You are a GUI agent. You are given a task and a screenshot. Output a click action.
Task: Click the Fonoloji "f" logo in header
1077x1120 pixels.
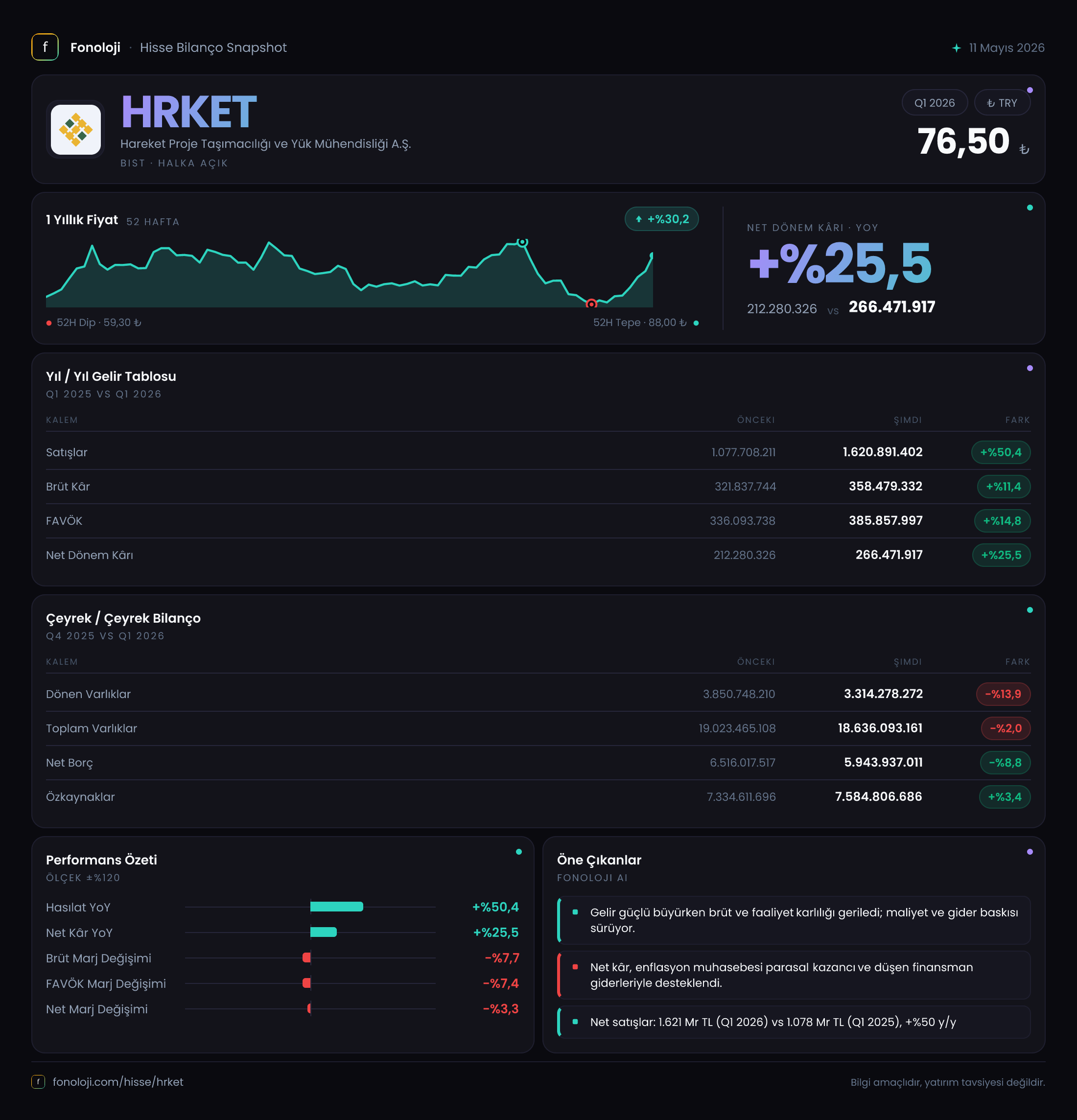point(45,47)
